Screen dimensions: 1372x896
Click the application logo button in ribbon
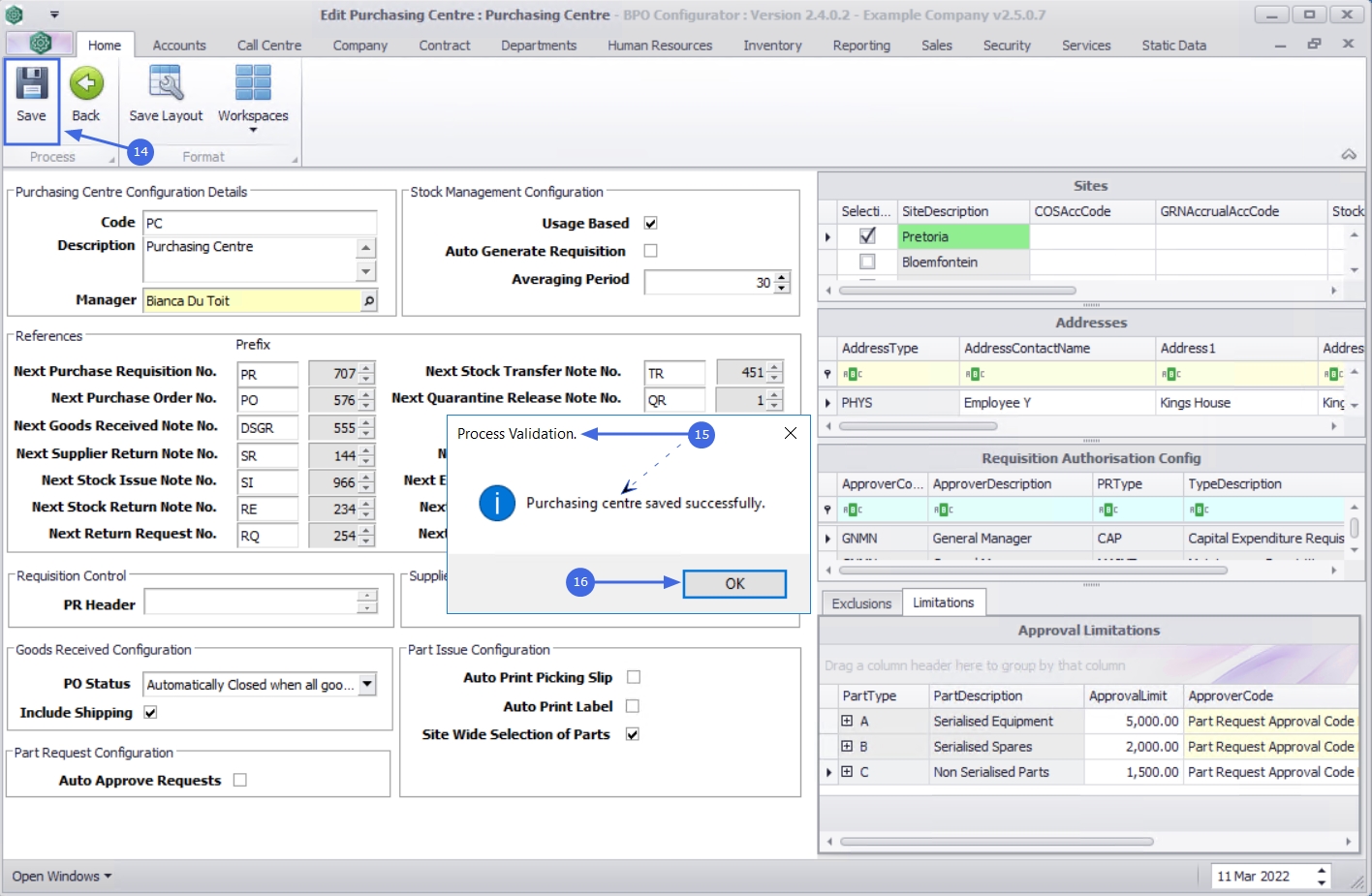[x=40, y=44]
